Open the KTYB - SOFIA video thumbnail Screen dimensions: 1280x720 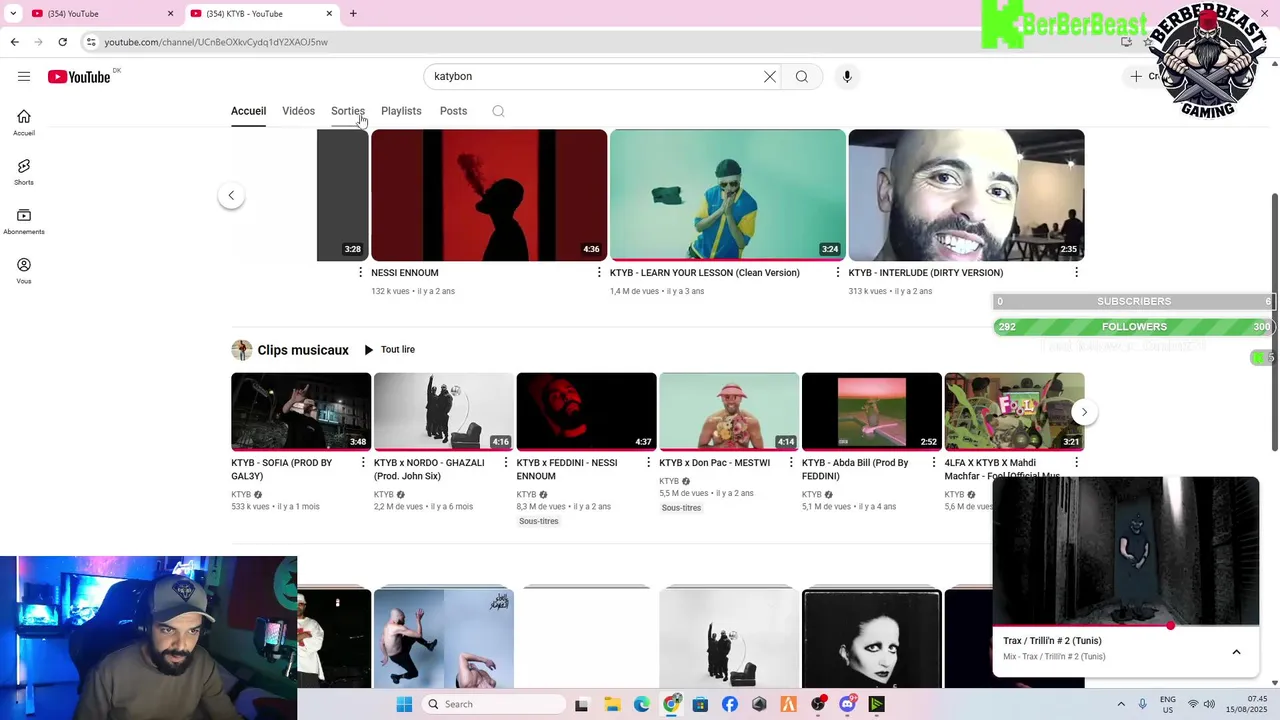pyautogui.click(x=301, y=412)
